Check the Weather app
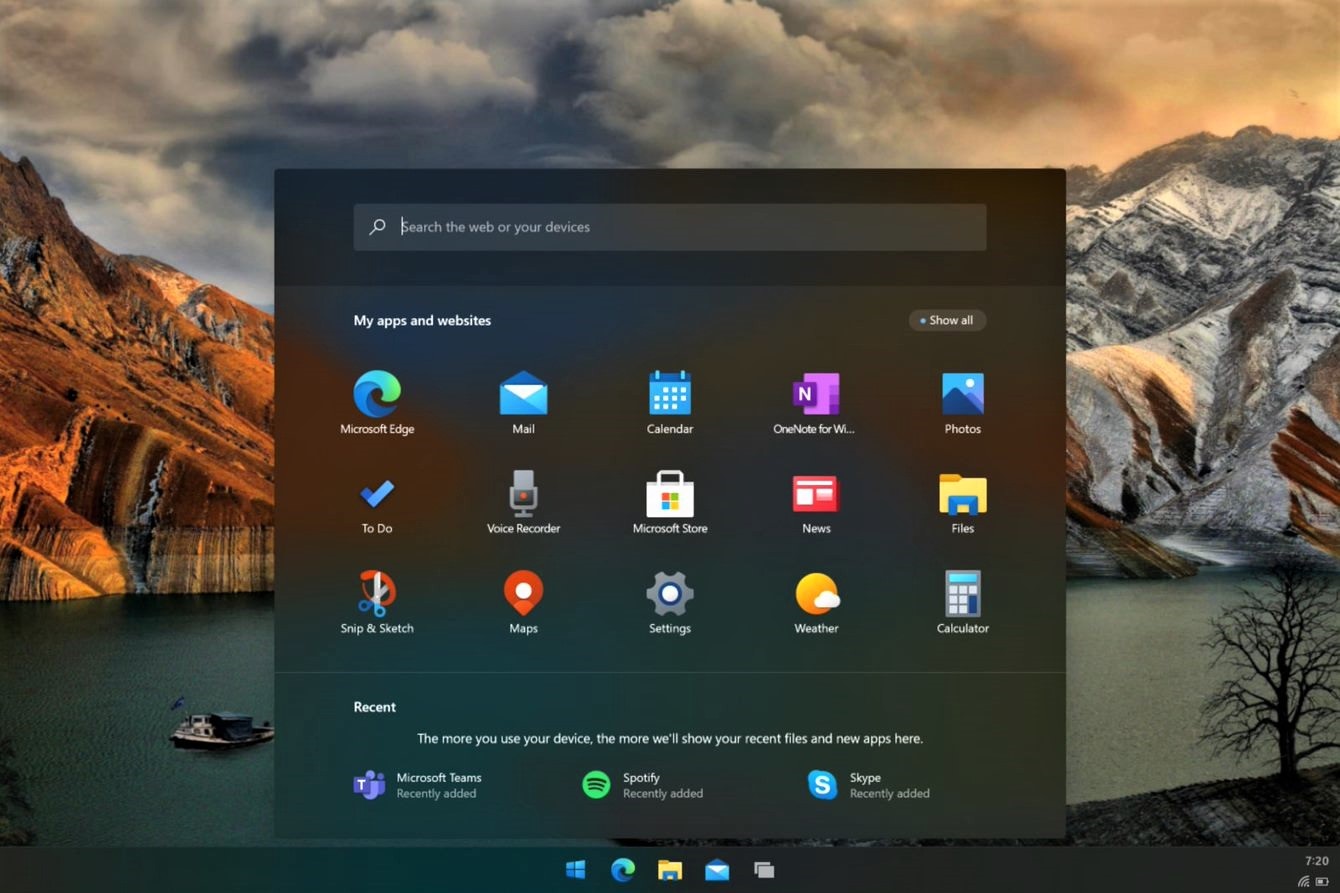The width and height of the screenshot is (1340, 893). click(x=816, y=592)
